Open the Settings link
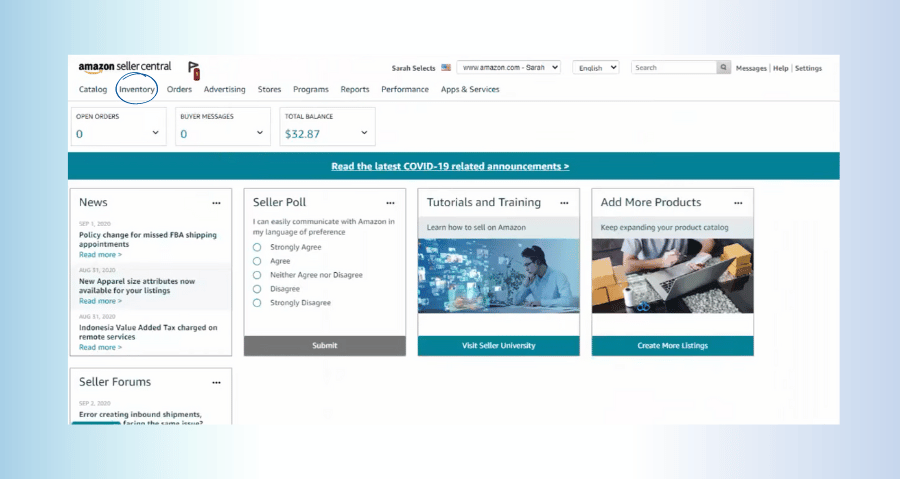Image resolution: width=900 pixels, height=479 pixels. click(808, 68)
